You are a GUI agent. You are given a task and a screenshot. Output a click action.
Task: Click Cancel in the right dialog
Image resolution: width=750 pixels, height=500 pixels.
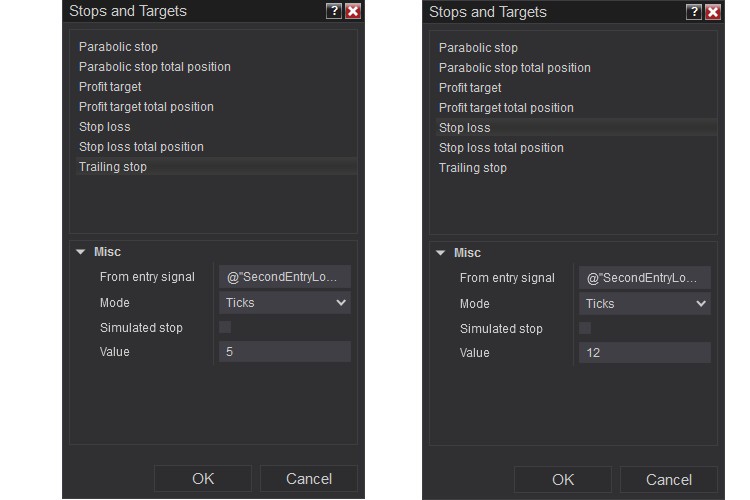pyautogui.click(x=668, y=479)
